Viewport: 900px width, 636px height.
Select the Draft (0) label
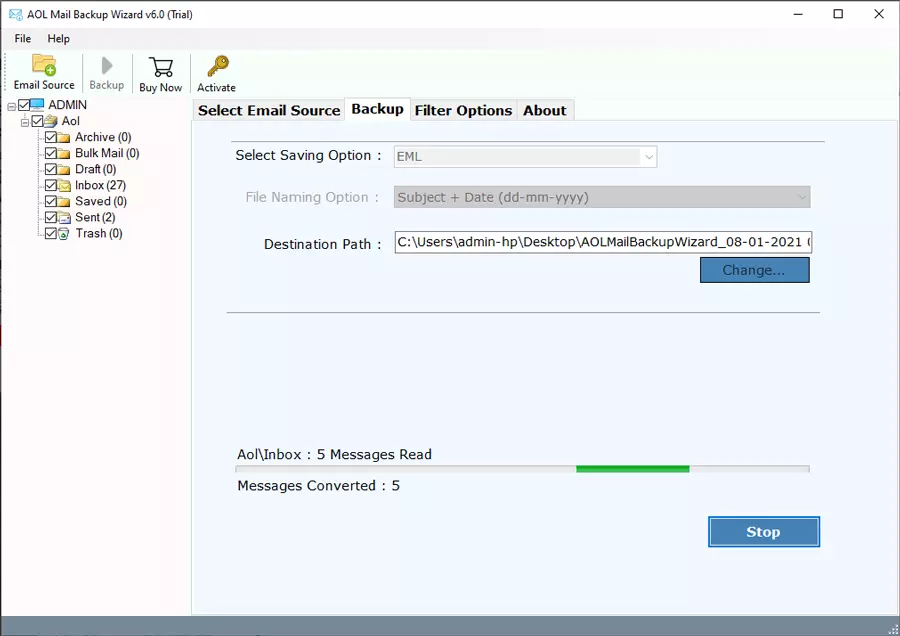[x=95, y=169]
